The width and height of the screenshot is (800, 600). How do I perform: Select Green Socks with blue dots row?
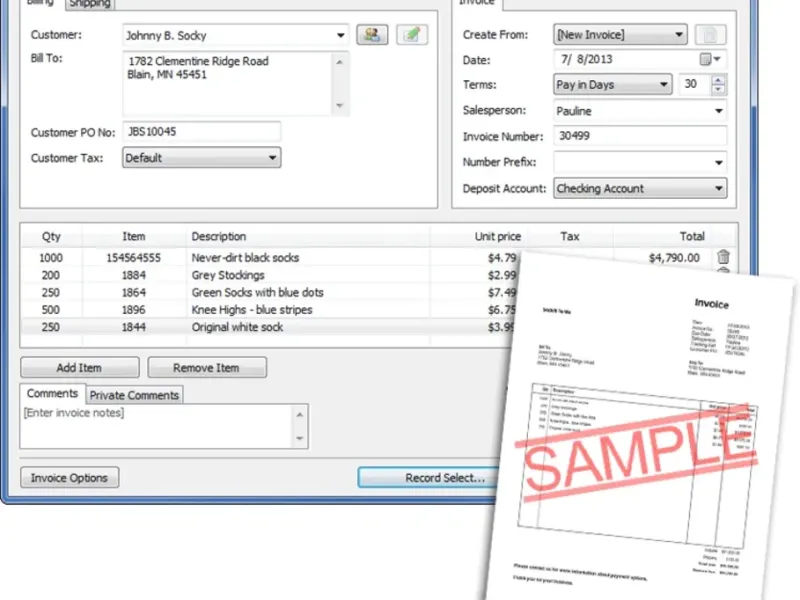pyautogui.click(x=269, y=292)
